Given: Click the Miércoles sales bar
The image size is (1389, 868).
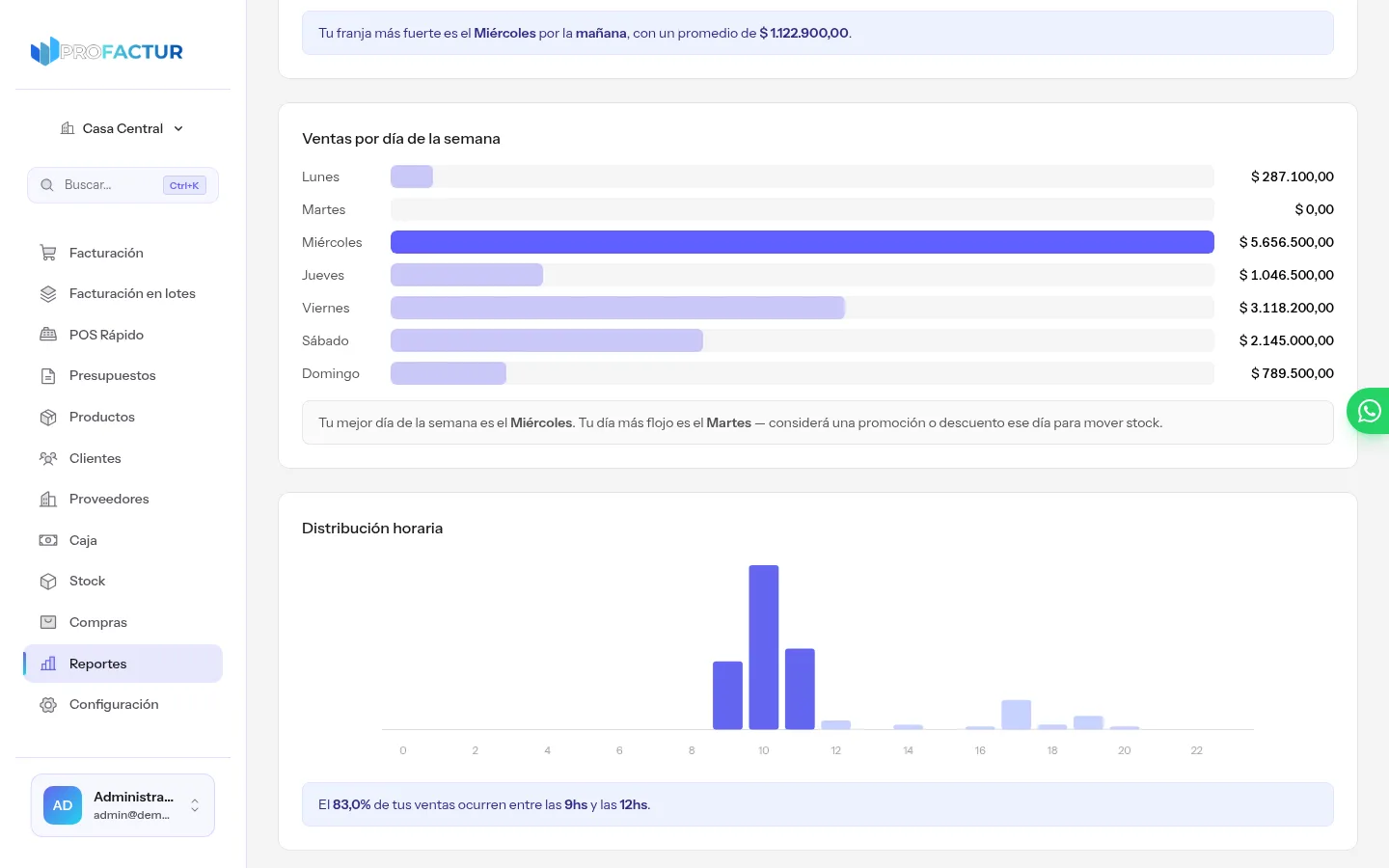Looking at the screenshot, I should pyautogui.click(x=803, y=242).
